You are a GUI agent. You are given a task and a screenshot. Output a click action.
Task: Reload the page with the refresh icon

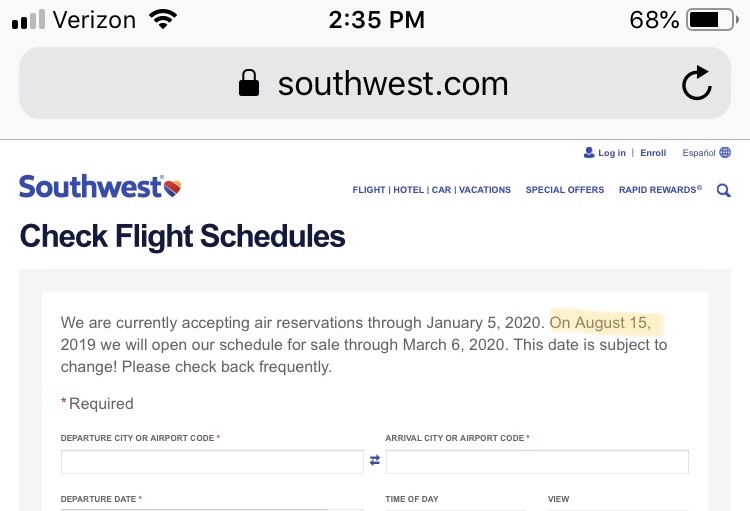pos(696,84)
